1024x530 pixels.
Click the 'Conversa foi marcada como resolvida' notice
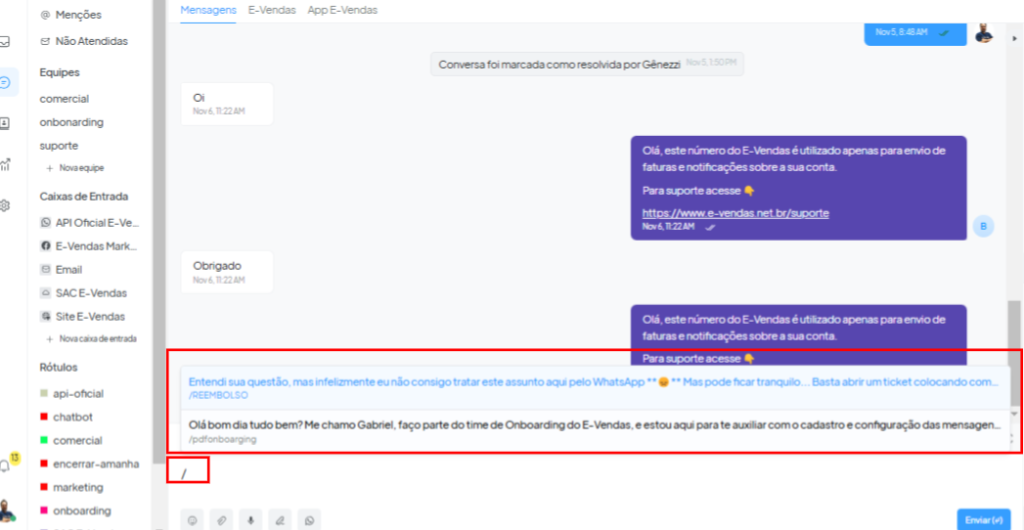click(x=587, y=64)
